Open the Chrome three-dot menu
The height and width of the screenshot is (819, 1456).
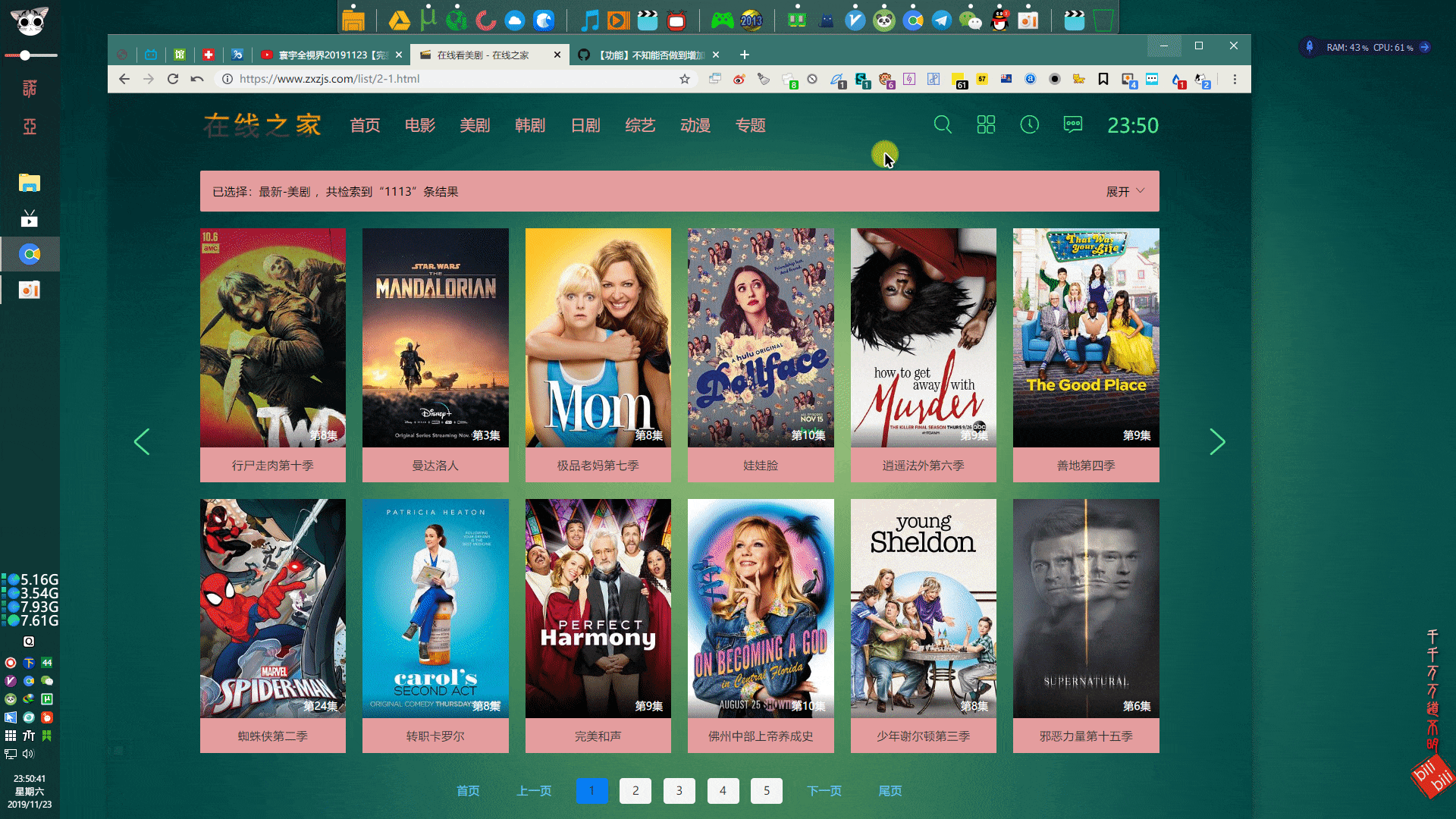[x=1235, y=79]
